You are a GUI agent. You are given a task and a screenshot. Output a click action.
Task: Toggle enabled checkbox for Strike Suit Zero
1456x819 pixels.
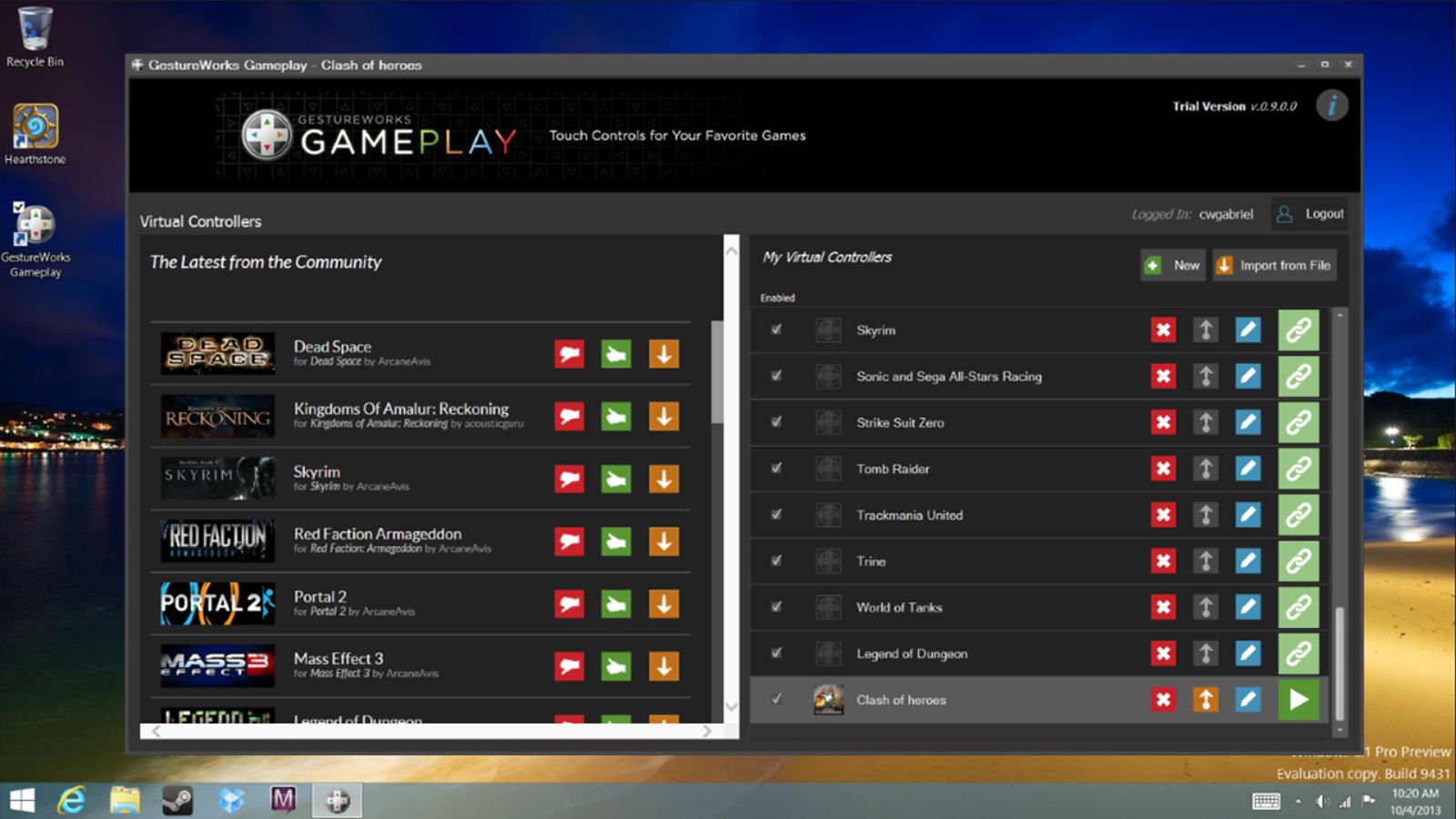pos(776,422)
